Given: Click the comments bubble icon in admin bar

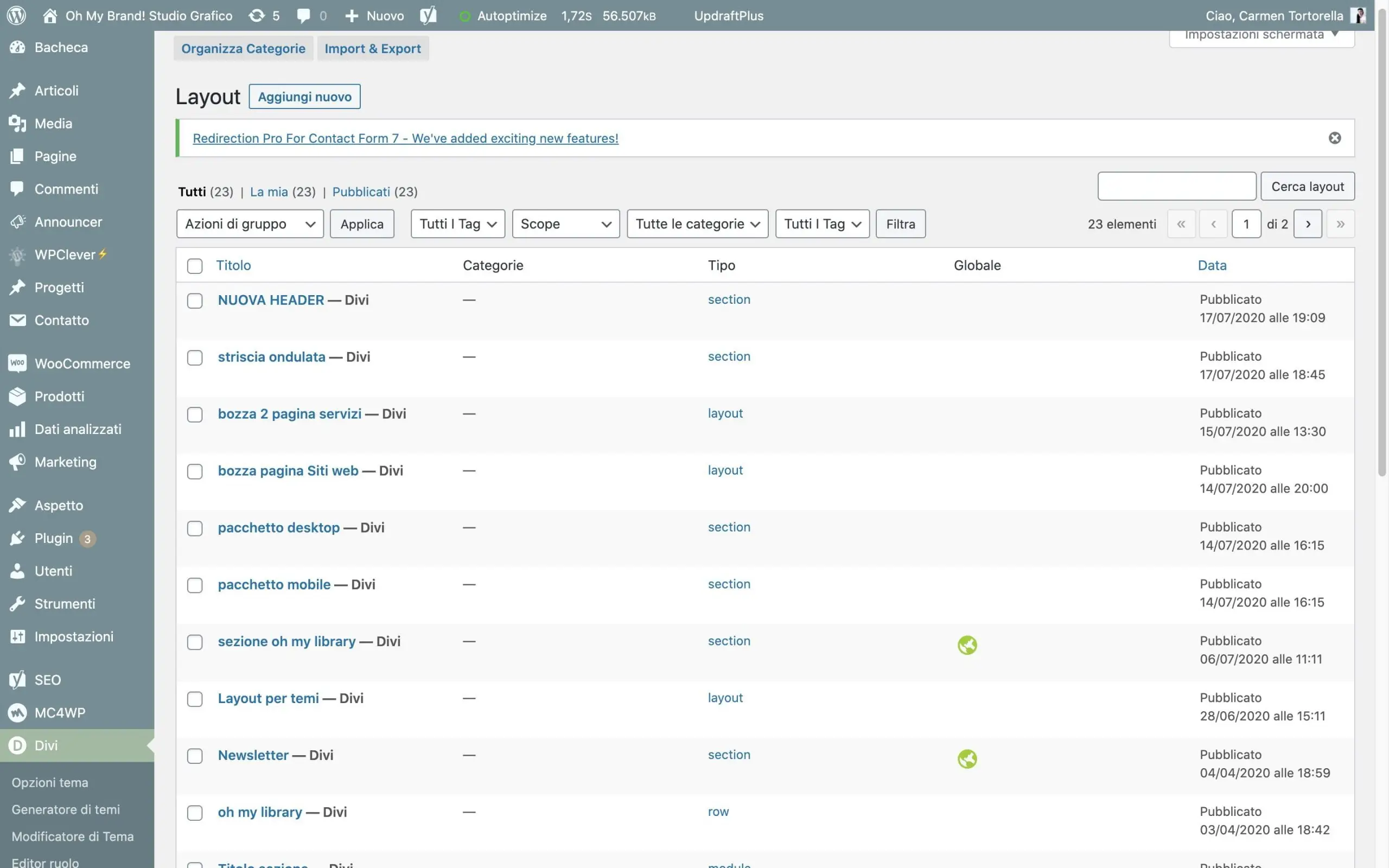Looking at the screenshot, I should point(304,16).
